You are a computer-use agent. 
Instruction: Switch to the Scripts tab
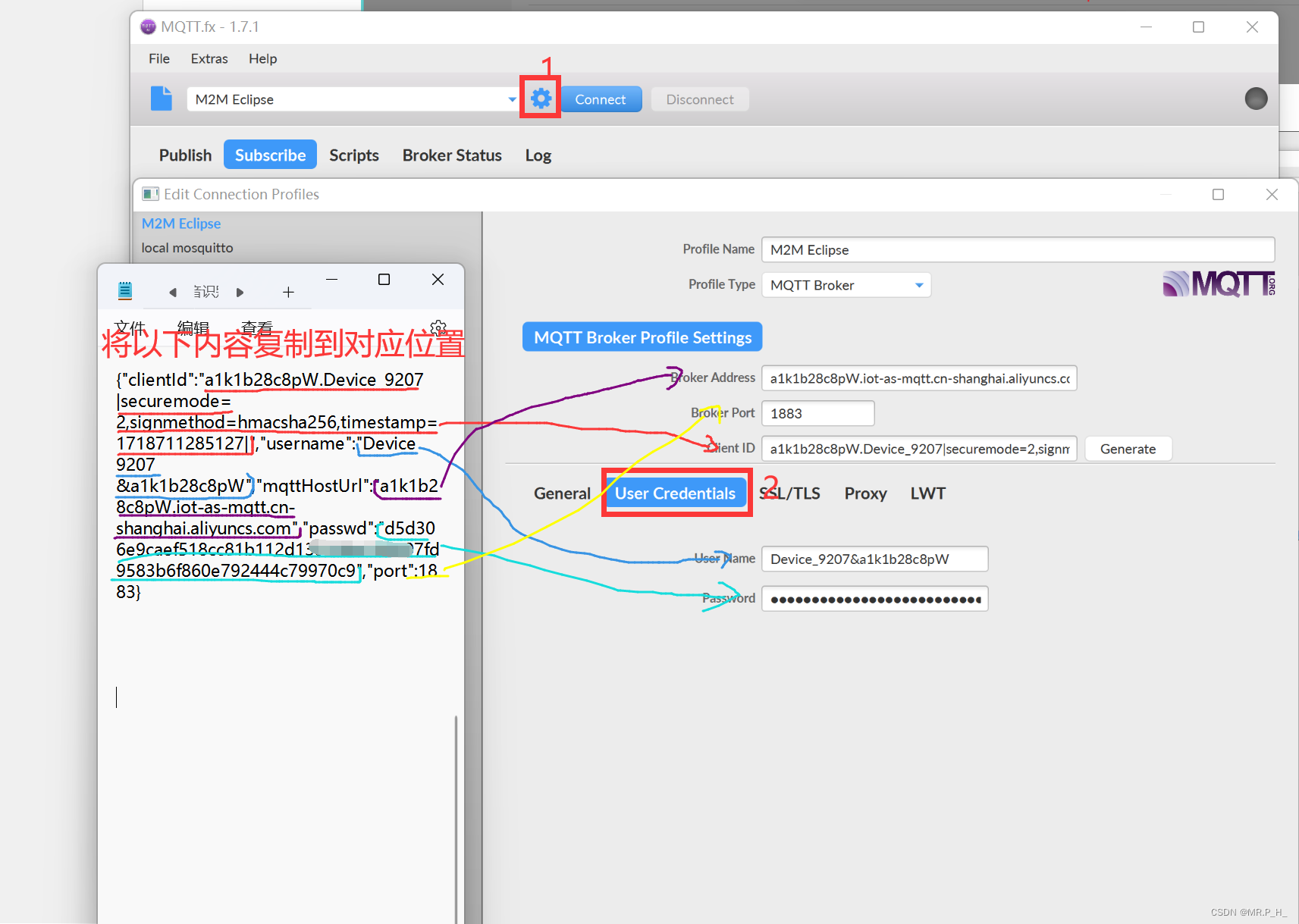(354, 155)
